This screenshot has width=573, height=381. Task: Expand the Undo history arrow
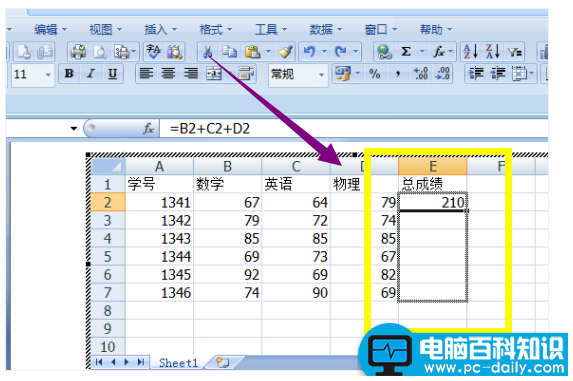[325, 52]
